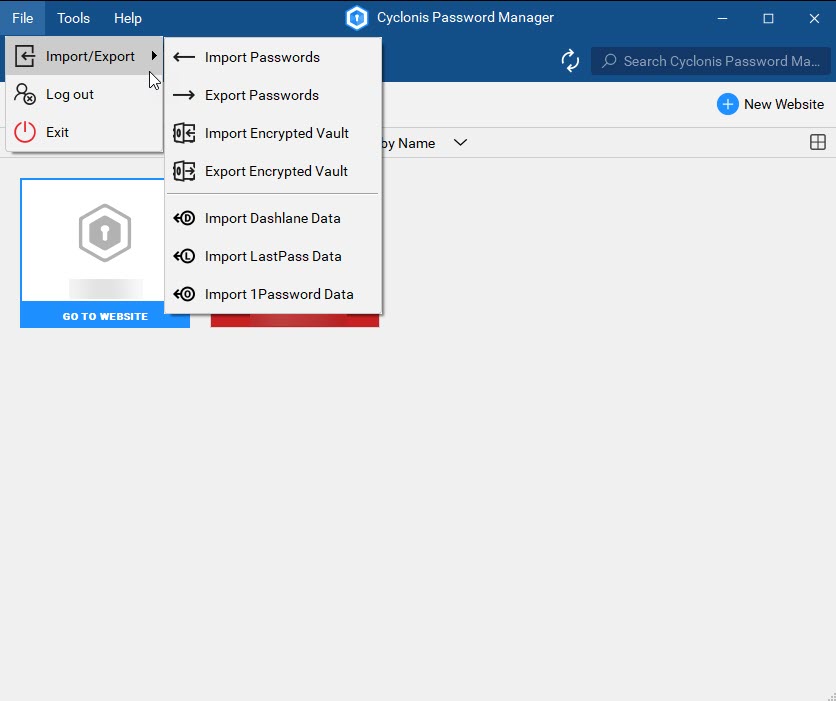
Task: Select Import Passwords
Action: tap(273, 57)
